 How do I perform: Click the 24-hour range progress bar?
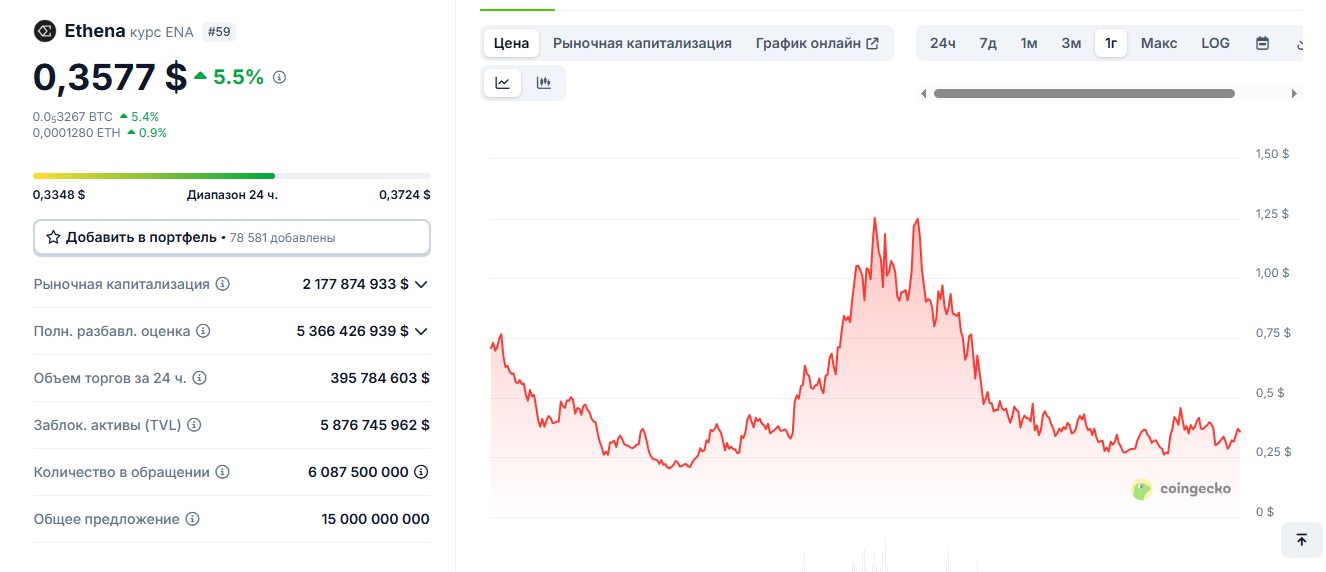(x=232, y=176)
